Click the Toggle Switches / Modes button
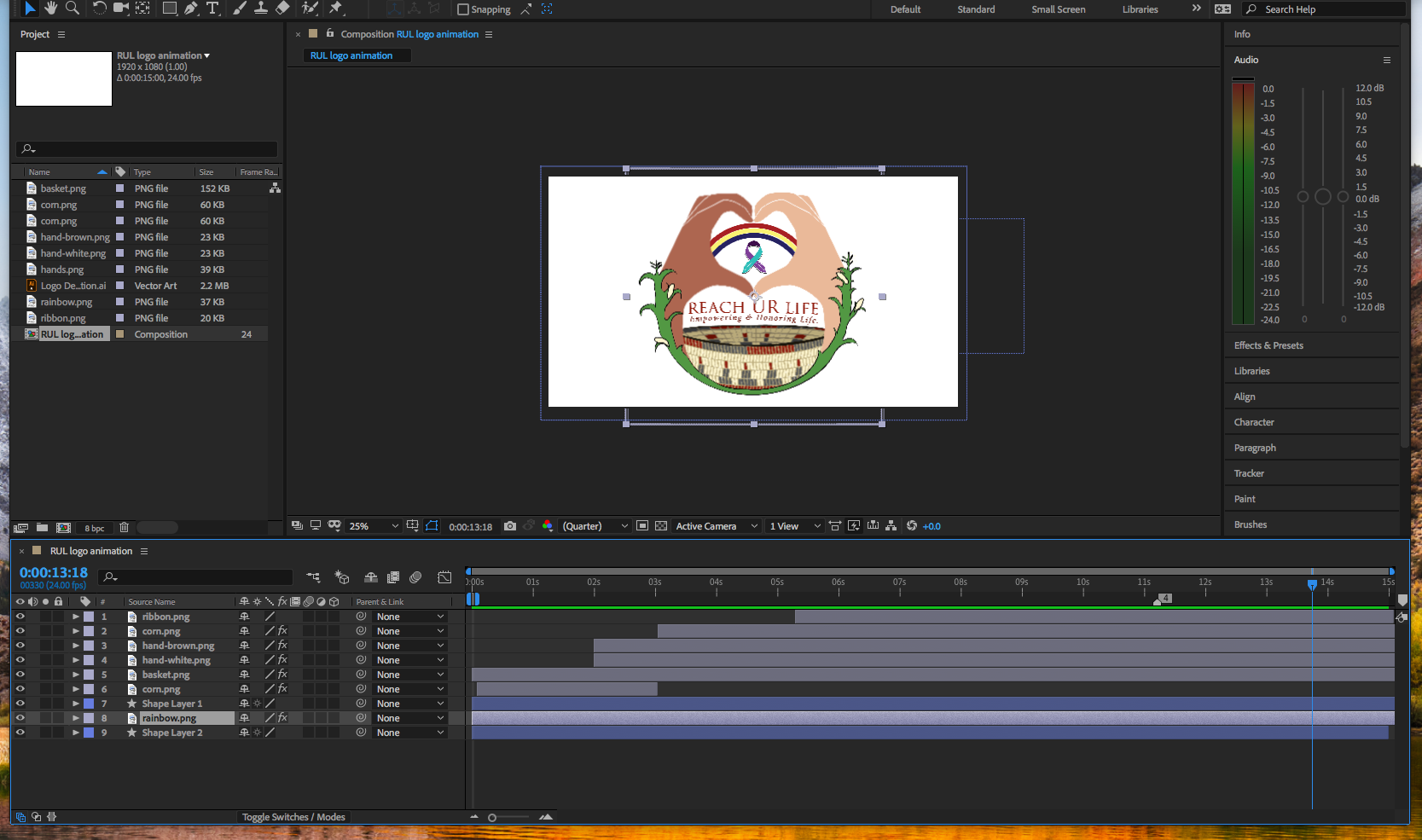This screenshot has height=840, width=1422. point(293,817)
